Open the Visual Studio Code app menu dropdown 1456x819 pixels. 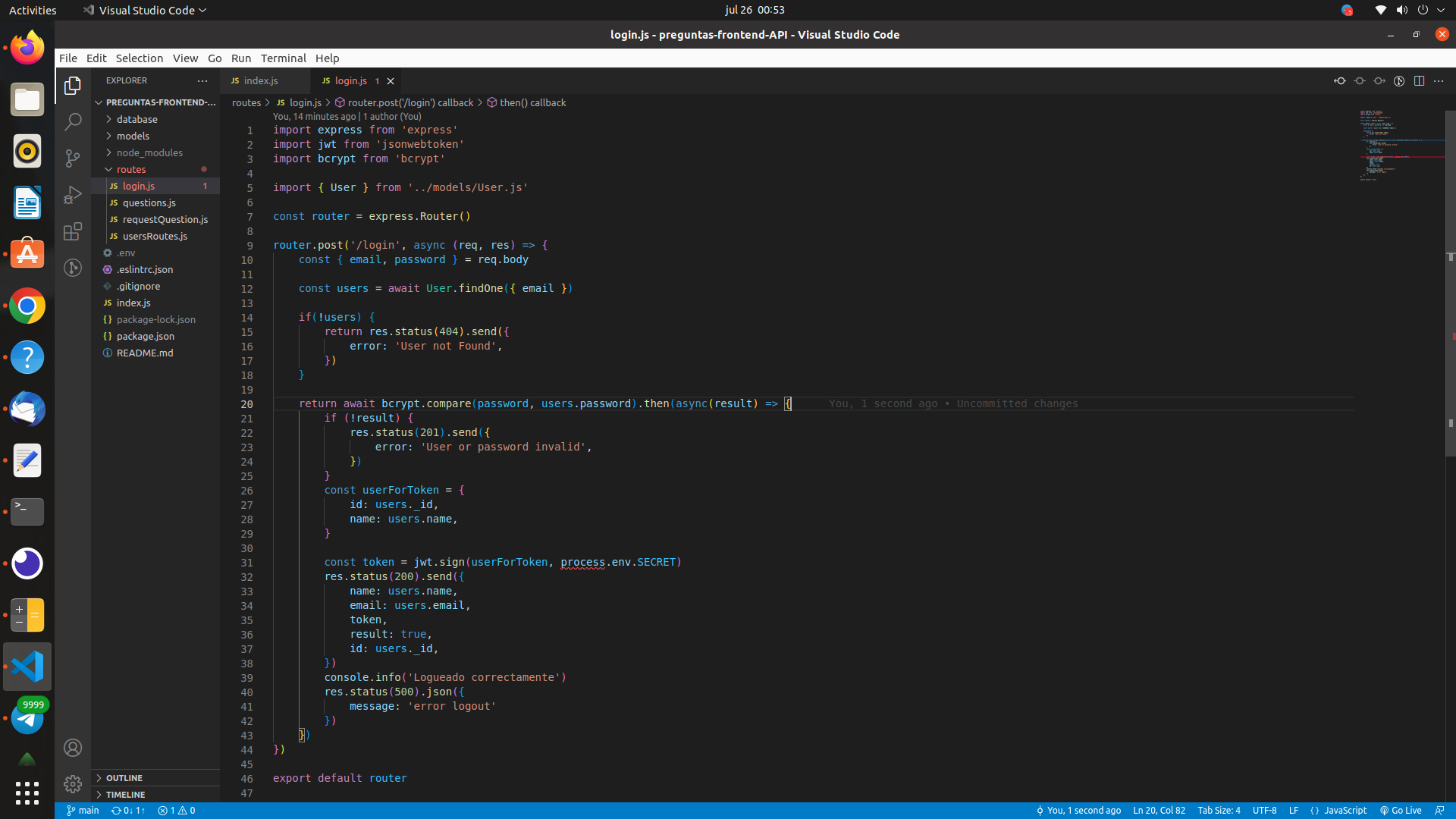point(144,10)
